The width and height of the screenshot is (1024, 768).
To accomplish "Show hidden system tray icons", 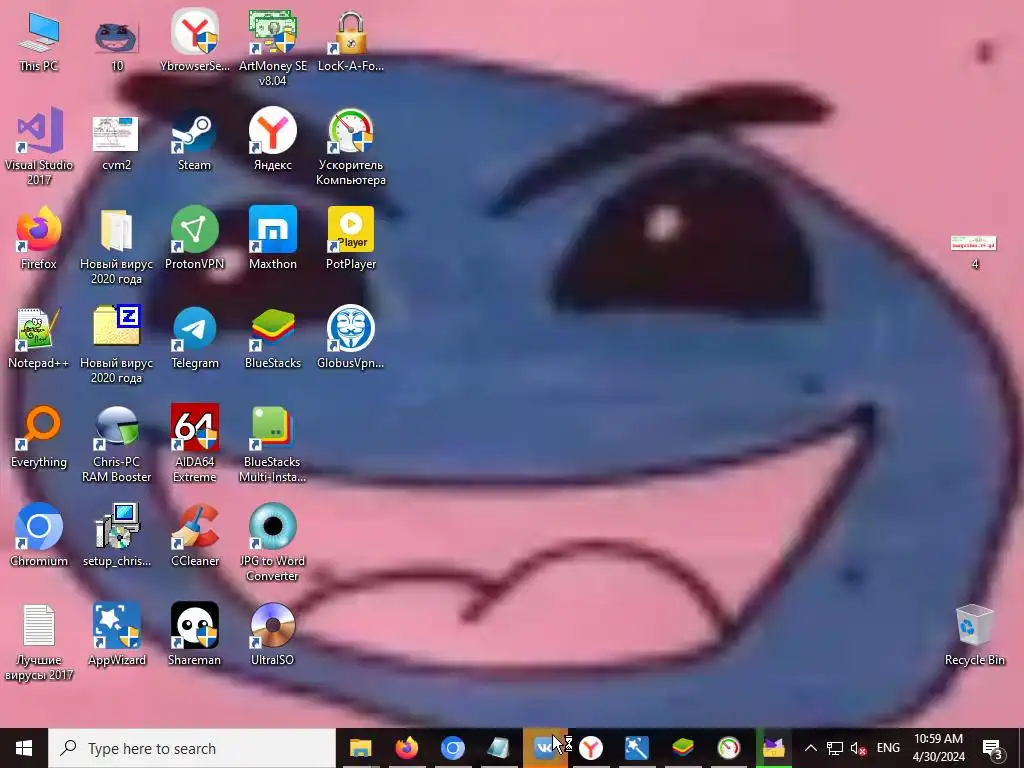I will (810, 748).
